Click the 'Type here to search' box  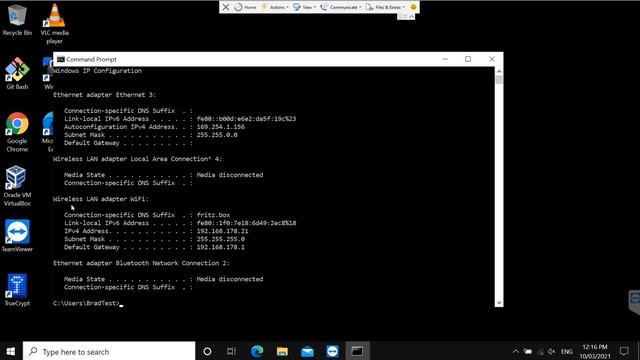click(x=109, y=351)
